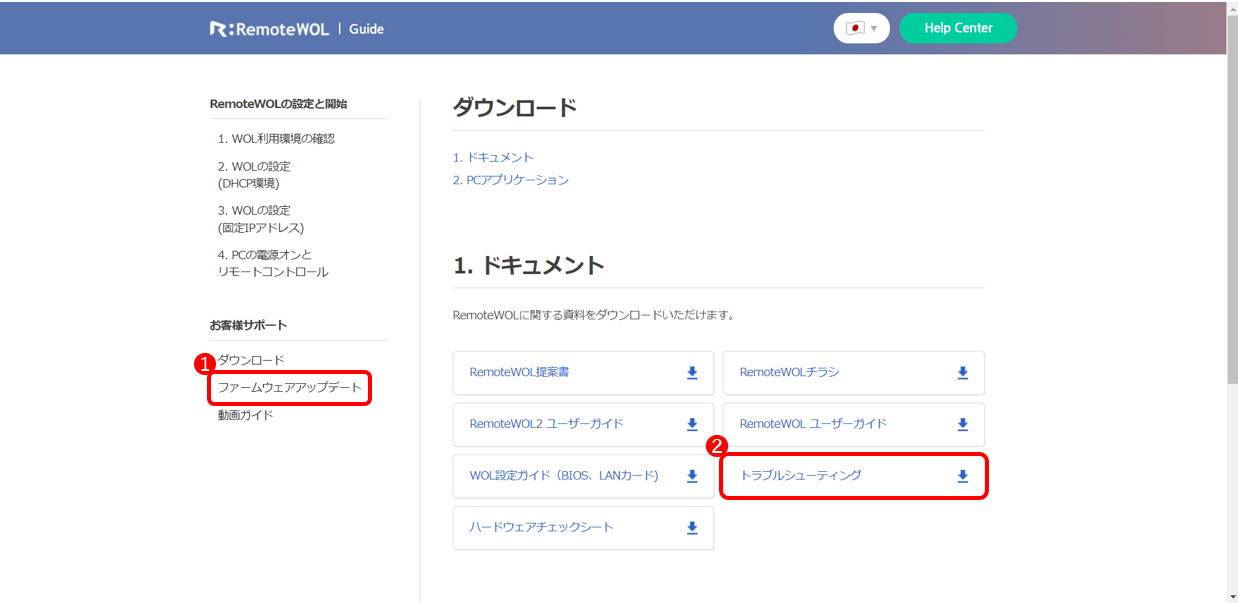Image resolution: width=1238 pixels, height=604 pixels.
Task: Download icon on RemoteWOL ユーザーガイド card
Action: pyautogui.click(x=963, y=424)
